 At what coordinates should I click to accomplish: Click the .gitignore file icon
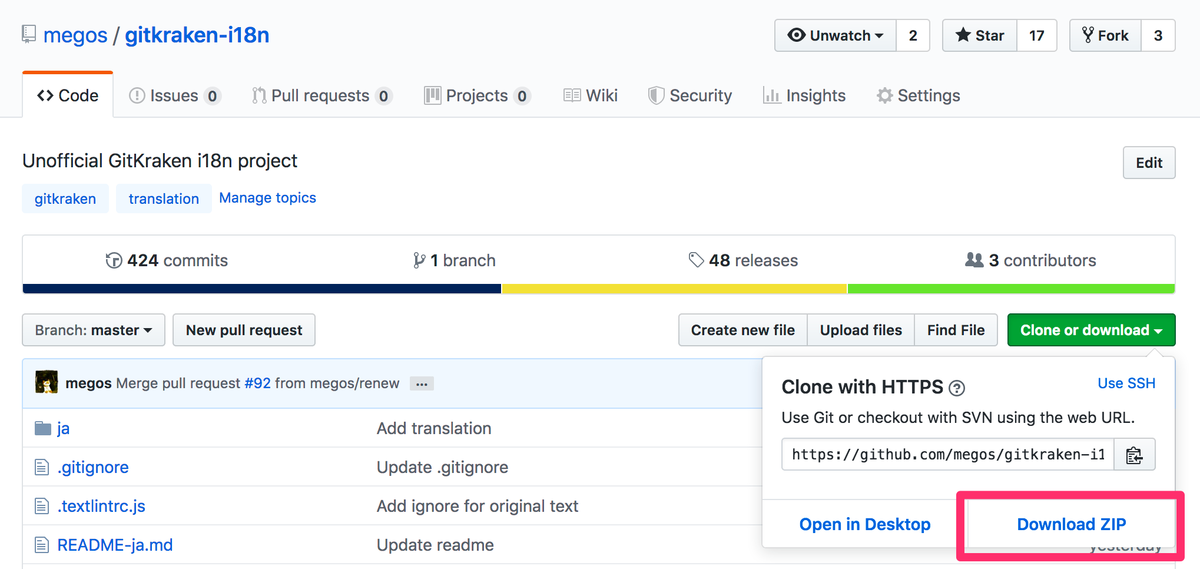click(x=41, y=467)
